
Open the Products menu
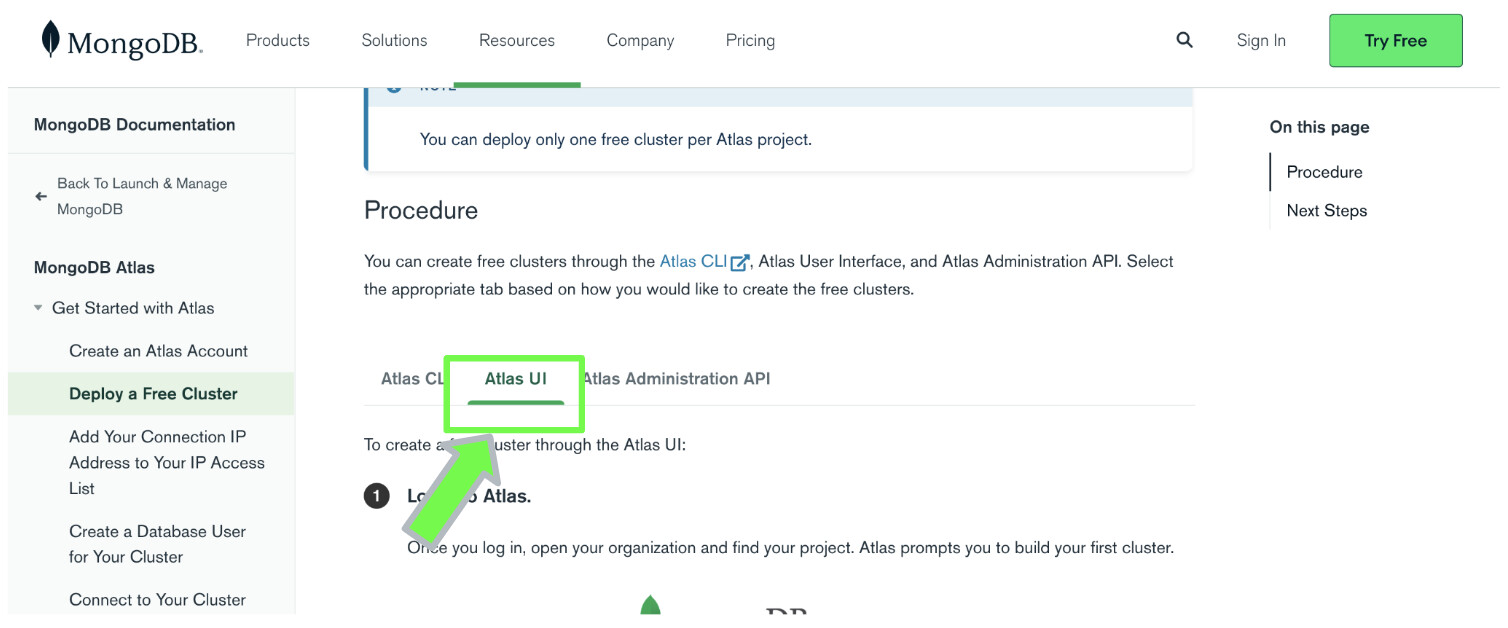[x=277, y=40]
